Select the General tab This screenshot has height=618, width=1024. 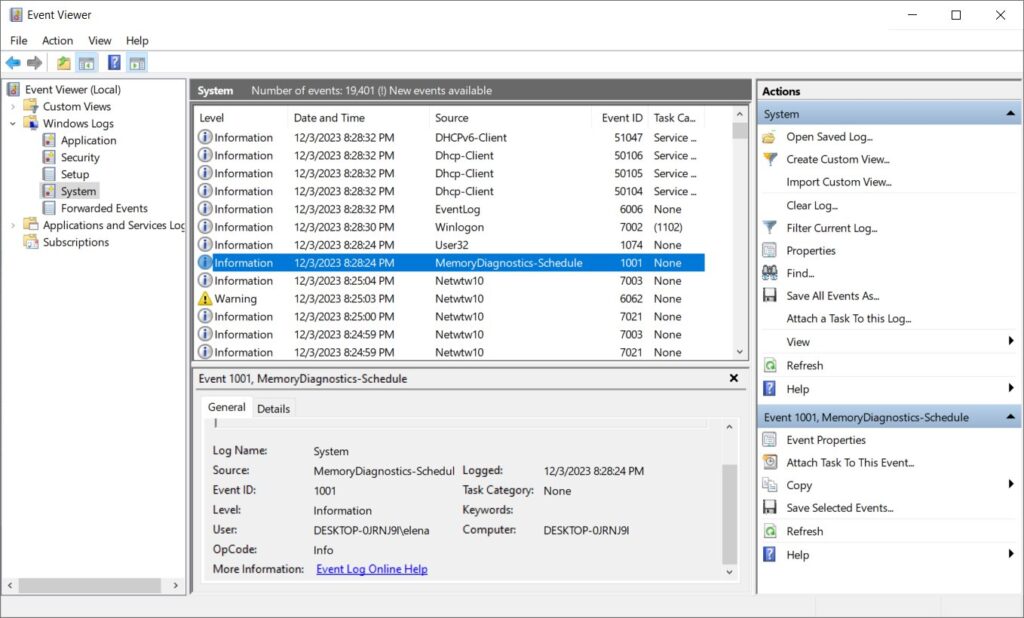227,407
